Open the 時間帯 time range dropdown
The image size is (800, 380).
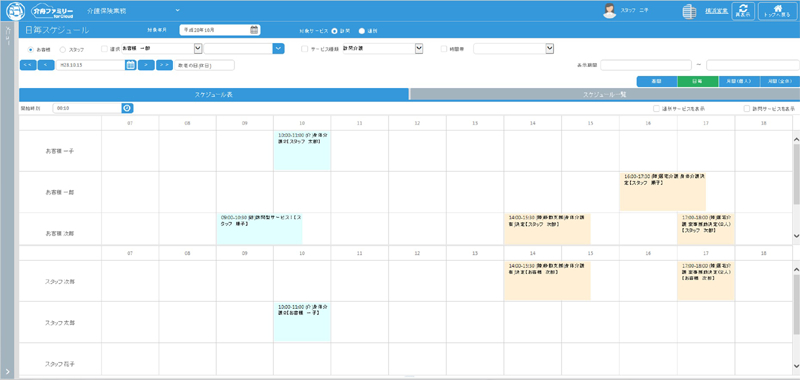click(x=514, y=48)
